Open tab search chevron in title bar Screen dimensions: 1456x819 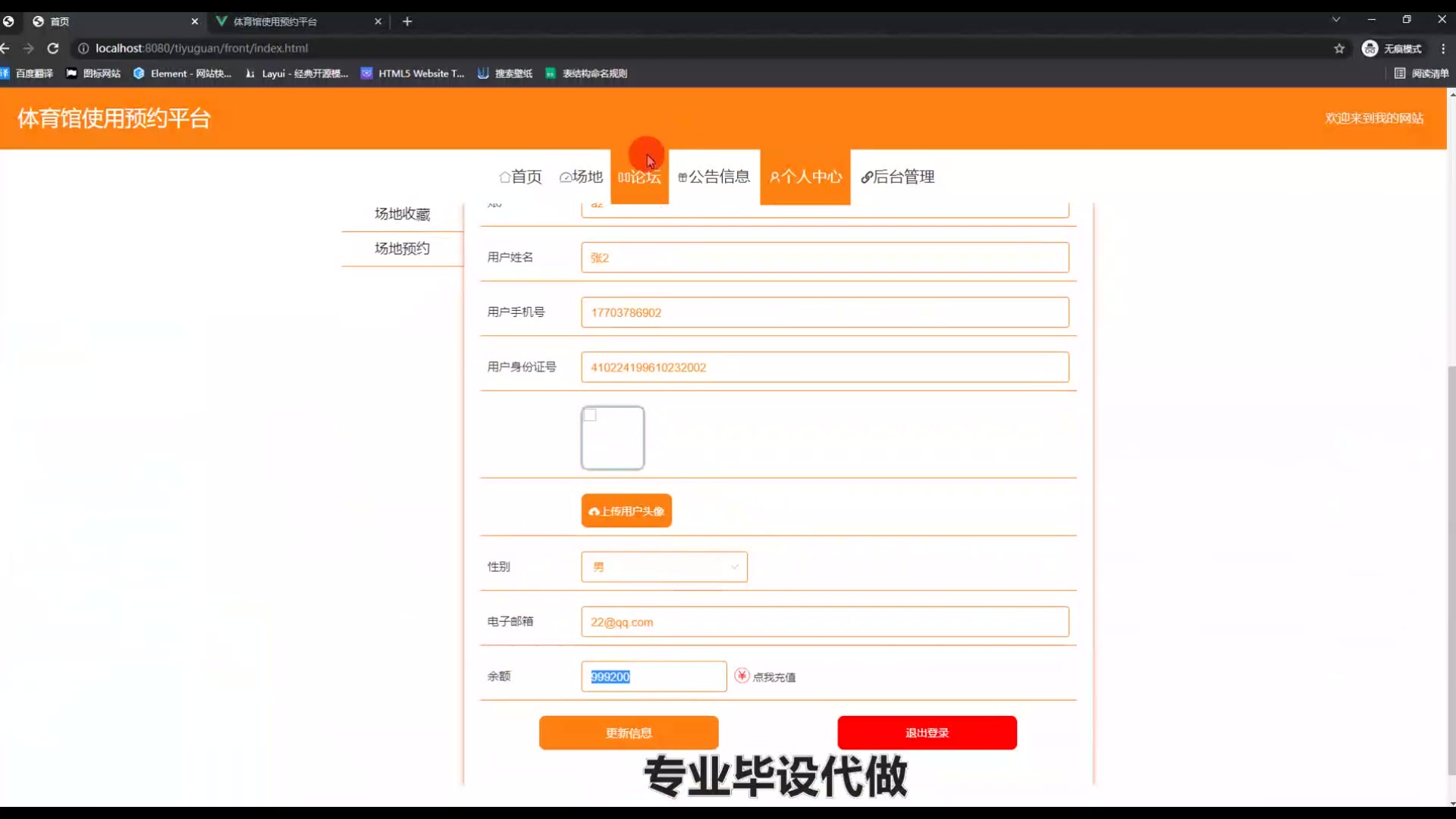pyautogui.click(x=1336, y=20)
